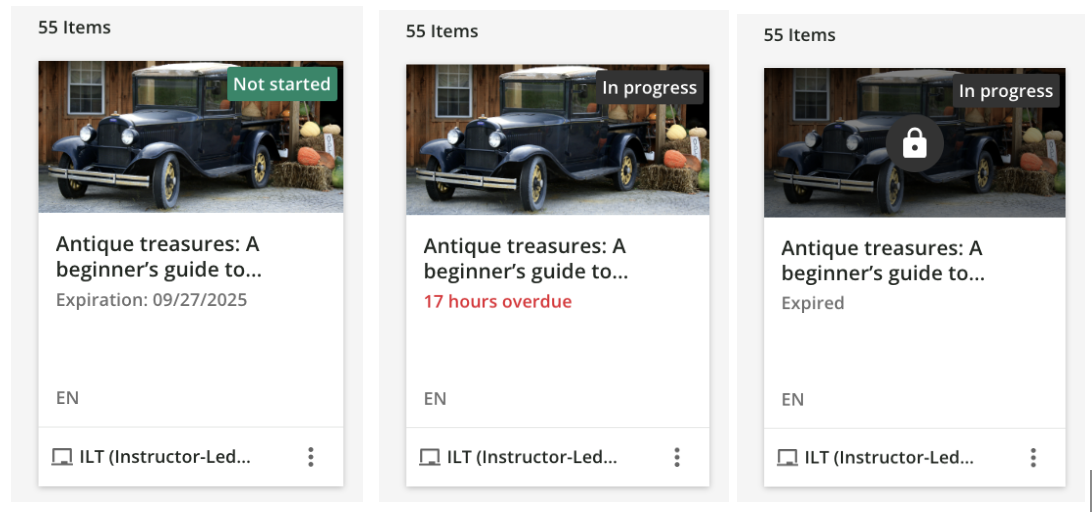Image resolution: width=1092 pixels, height=522 pixels.
Task: Open Antique treasures title on overdue card
Action: [x=525, y=258]
